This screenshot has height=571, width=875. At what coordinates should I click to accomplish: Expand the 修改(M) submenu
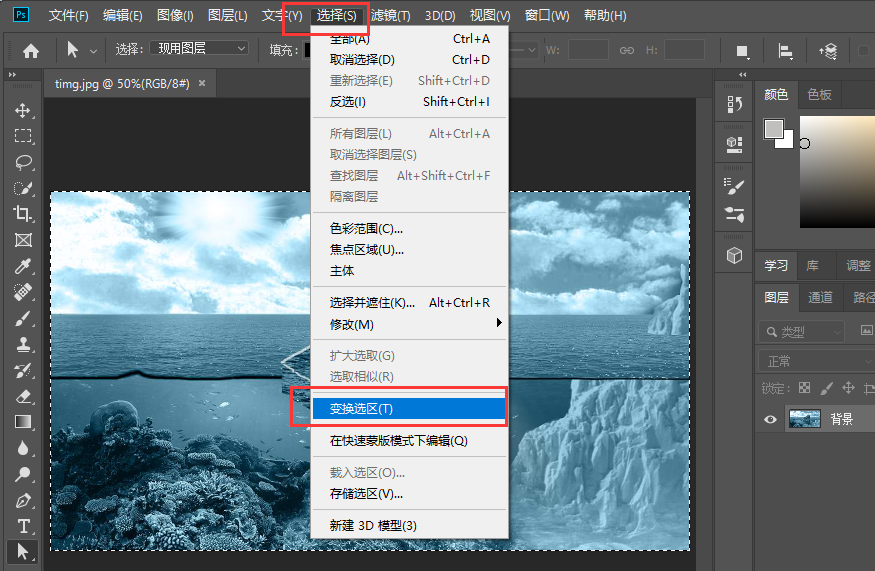click(410, 324)
